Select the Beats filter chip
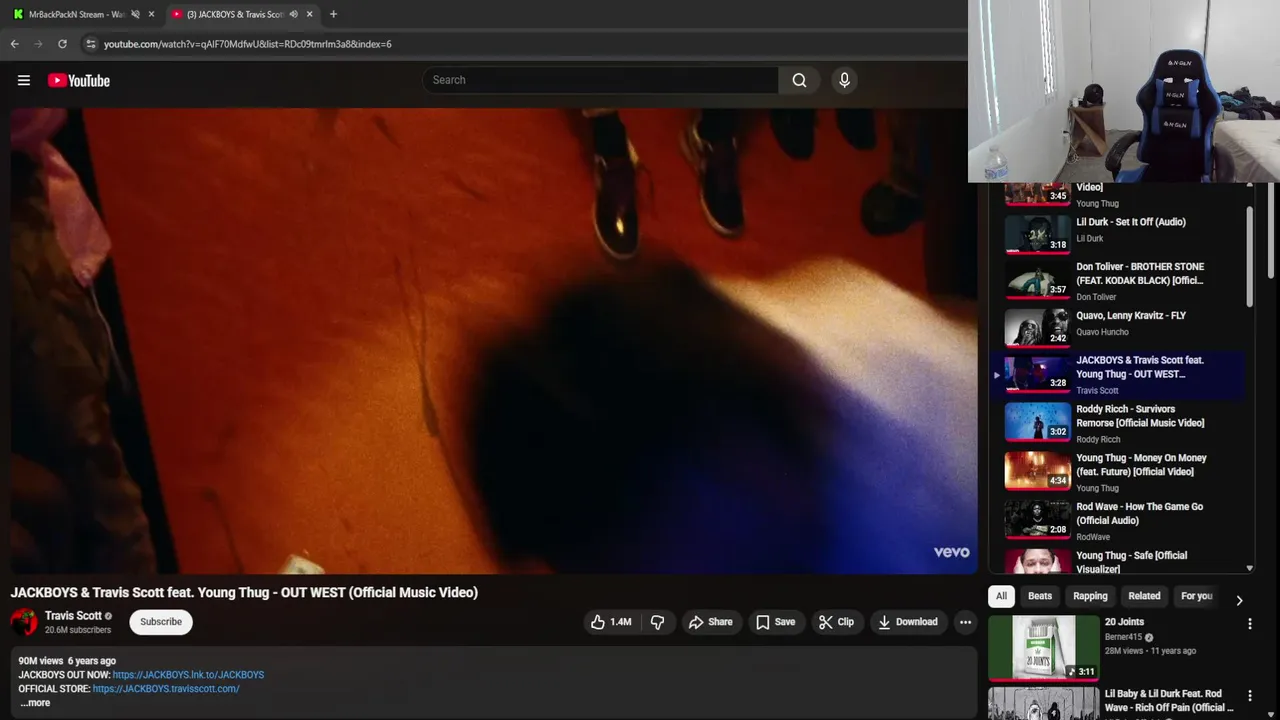The height and width of the screenshot is (720, 1280). click(1040, 596)
